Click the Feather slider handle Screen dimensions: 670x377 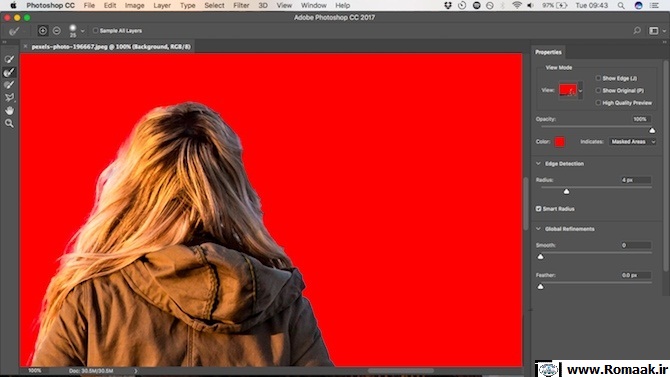pos(541,286)
